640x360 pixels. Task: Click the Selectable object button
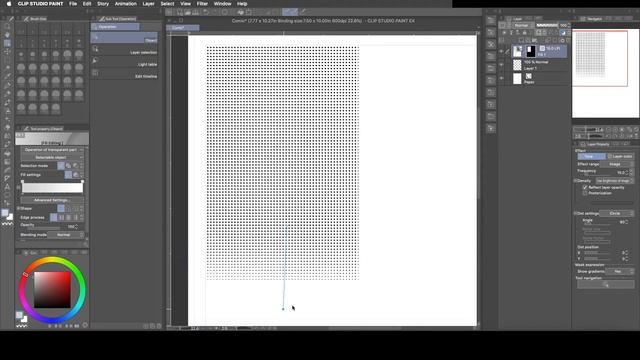pos(51,158)
